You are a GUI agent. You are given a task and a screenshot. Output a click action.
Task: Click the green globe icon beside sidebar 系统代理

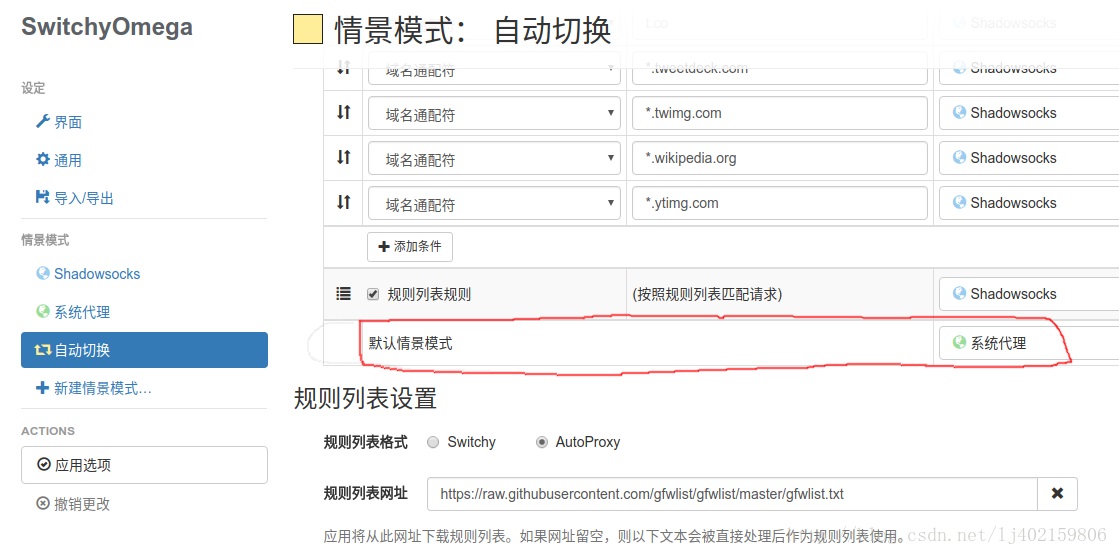point(42,312)
